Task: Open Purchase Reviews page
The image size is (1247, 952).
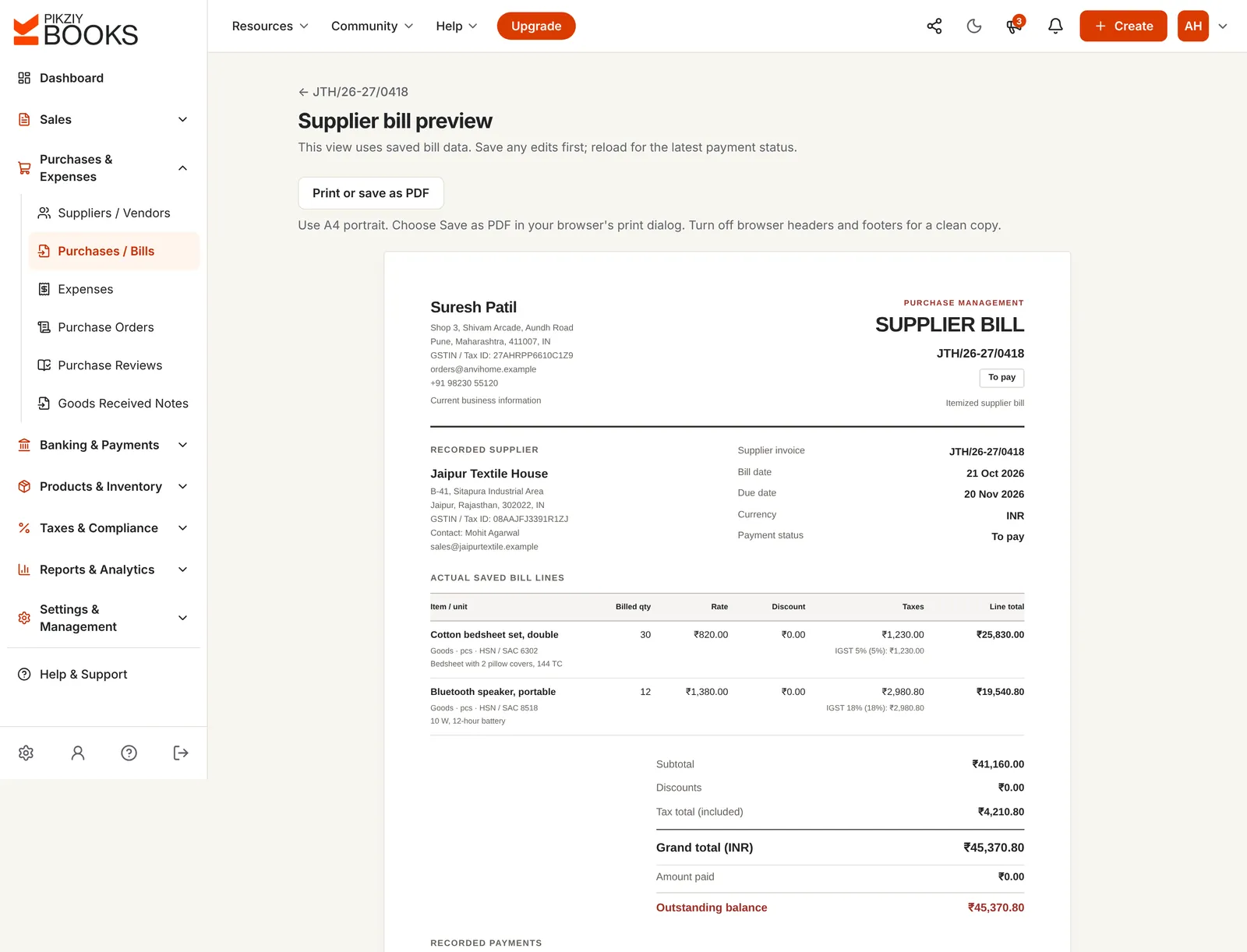Action: (114, 365)
